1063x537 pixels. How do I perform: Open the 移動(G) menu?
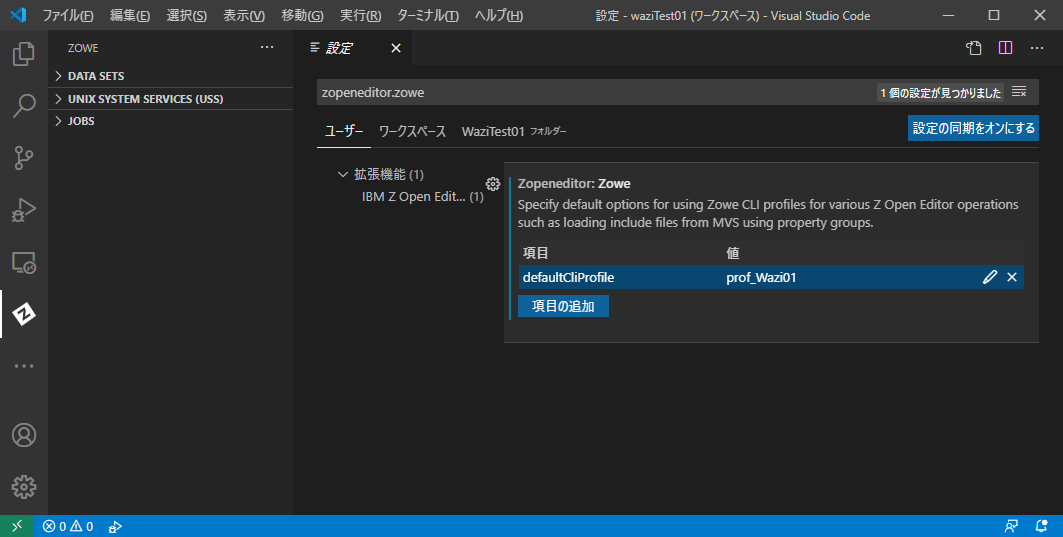point(302,15)
